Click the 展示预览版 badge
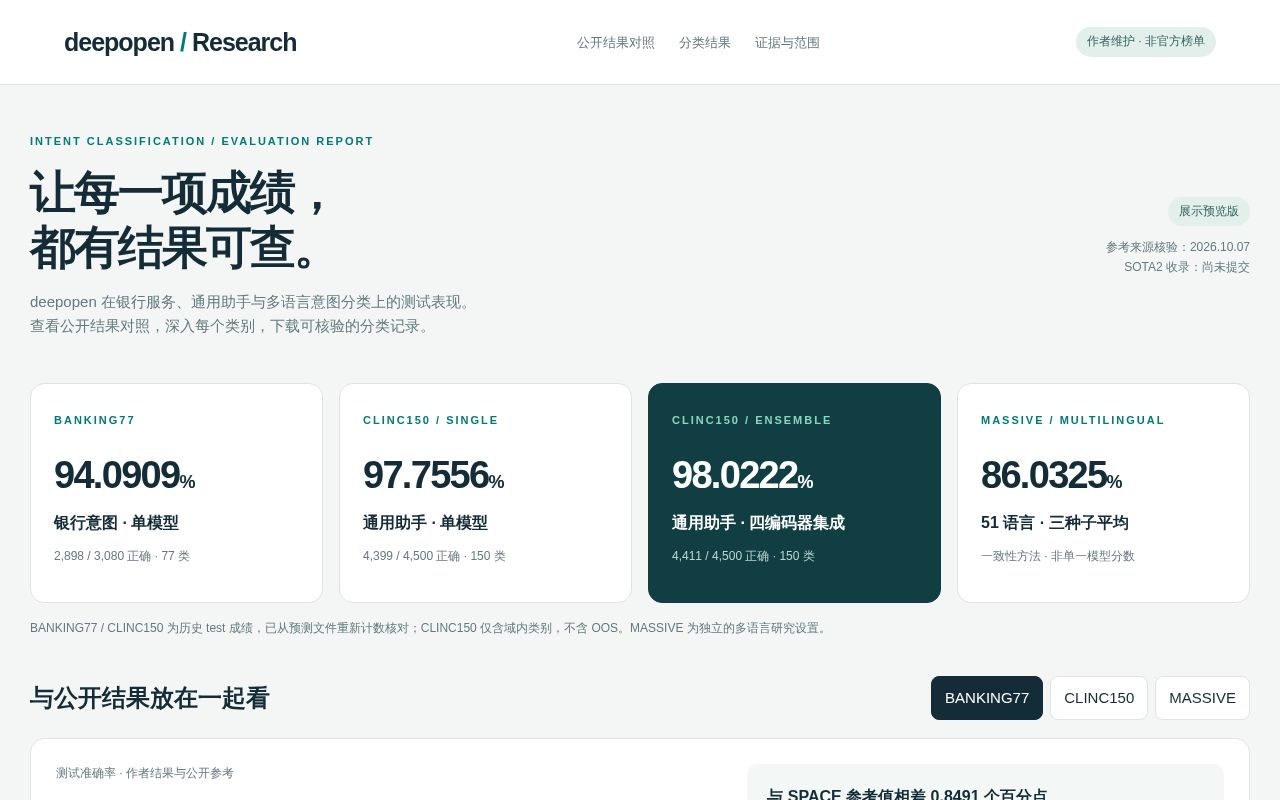This screenshot has height=800, width=1280. pos(1209,211)
